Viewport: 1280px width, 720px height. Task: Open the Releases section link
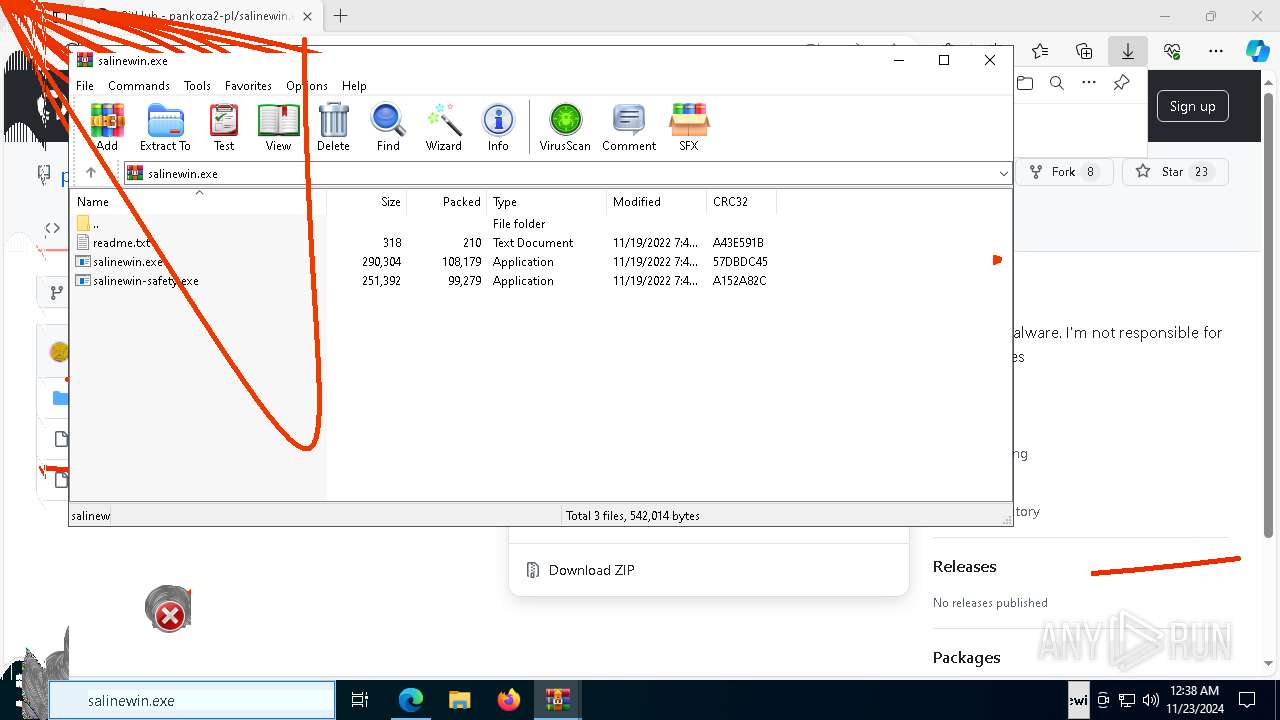[x=964, y=566]
